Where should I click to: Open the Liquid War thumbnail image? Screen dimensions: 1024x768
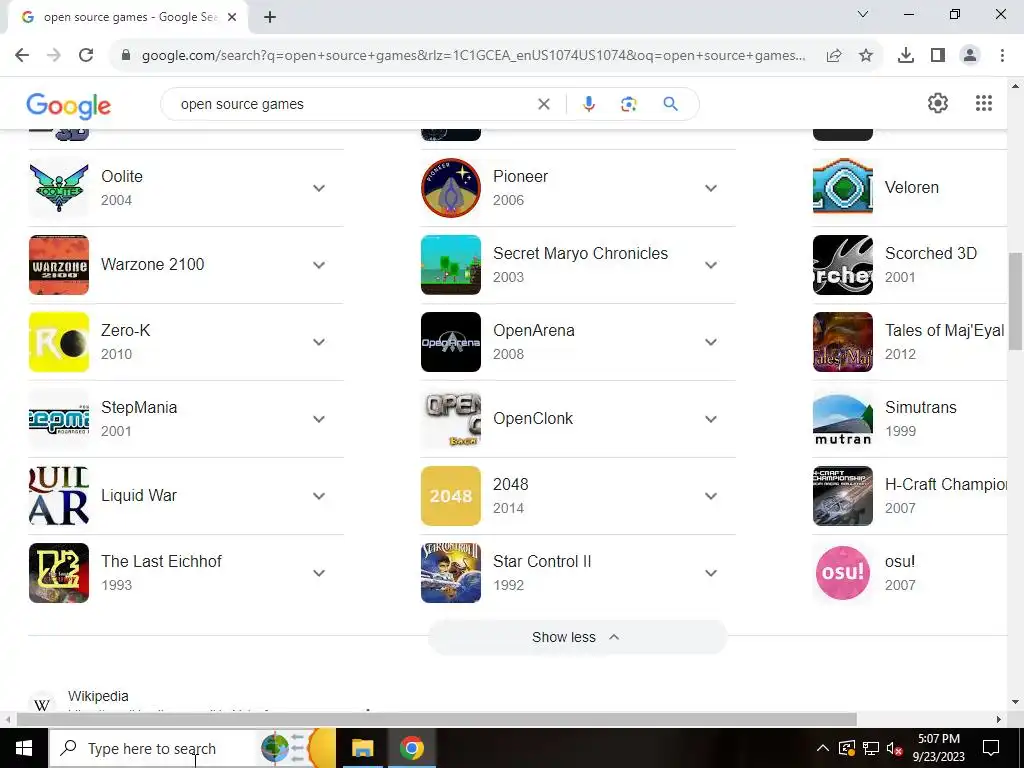[59, 496]
